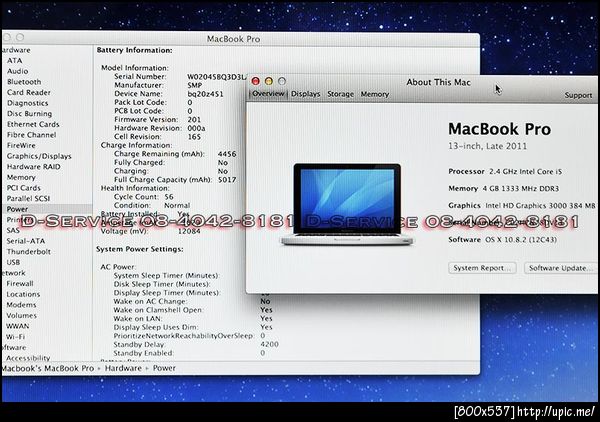Select Card Reader in the sidebar
600x422 pixels.
29,92
